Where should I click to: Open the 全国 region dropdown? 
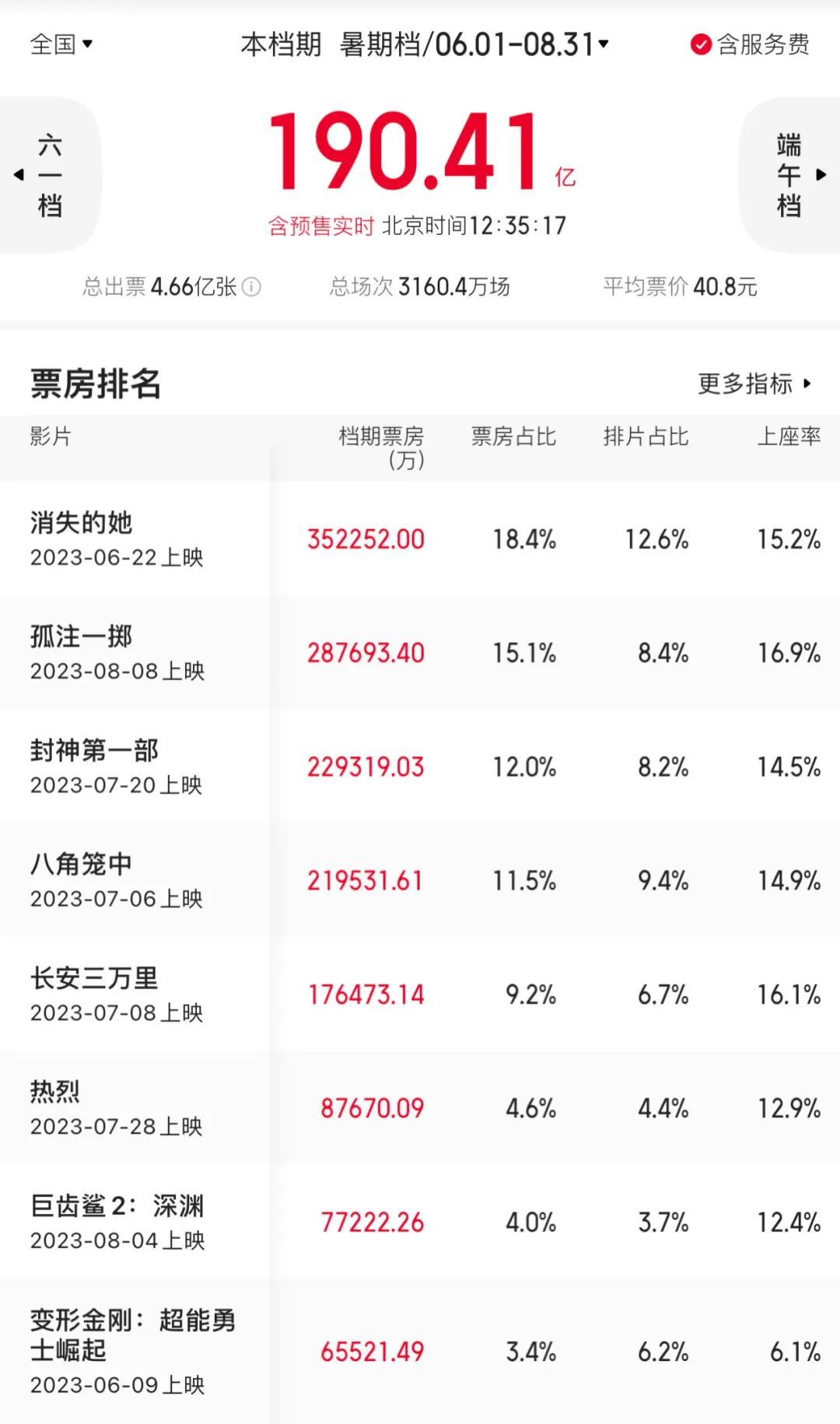click(x=61, y=44)
